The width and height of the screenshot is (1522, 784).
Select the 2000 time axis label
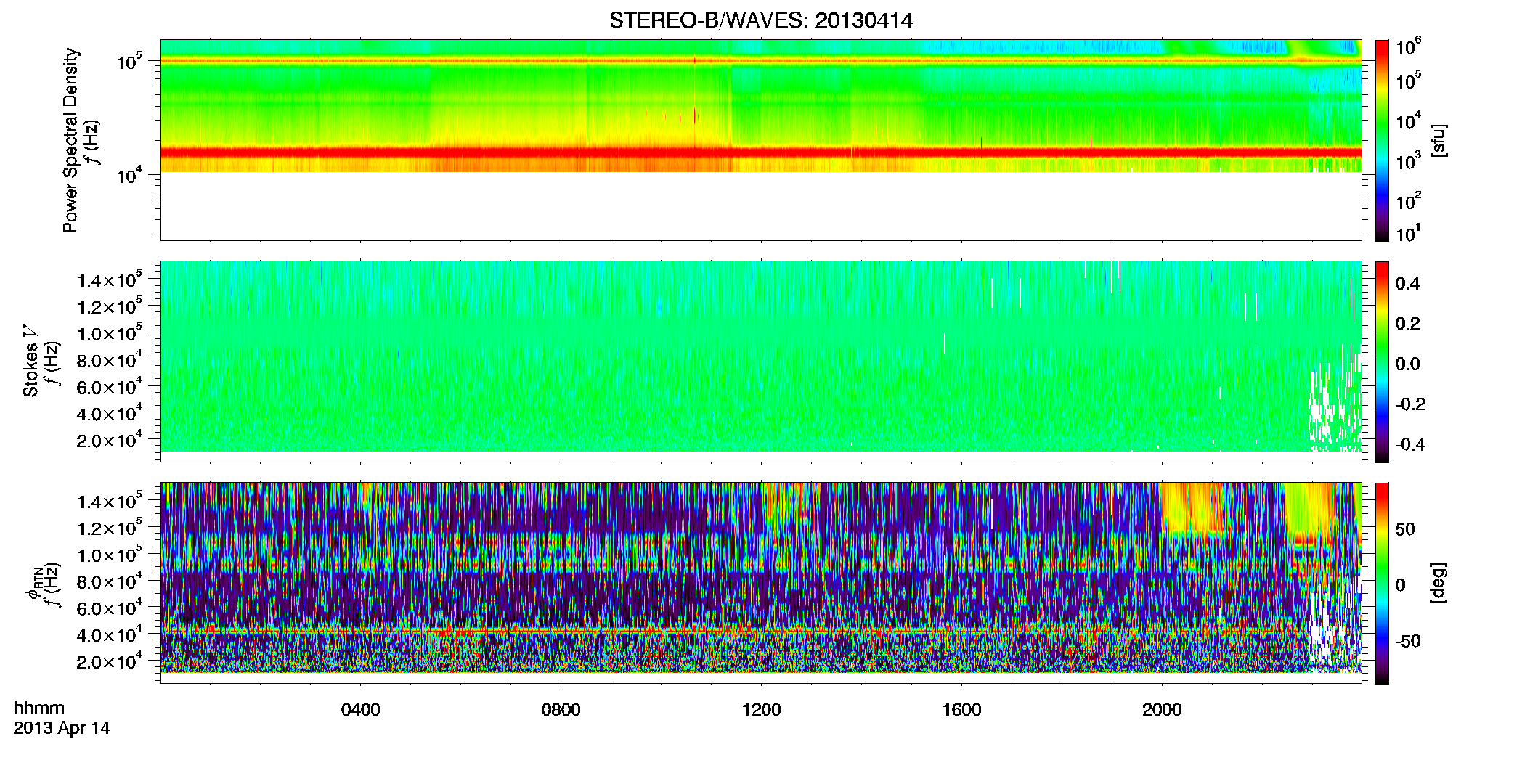[x=1162, y=710]
